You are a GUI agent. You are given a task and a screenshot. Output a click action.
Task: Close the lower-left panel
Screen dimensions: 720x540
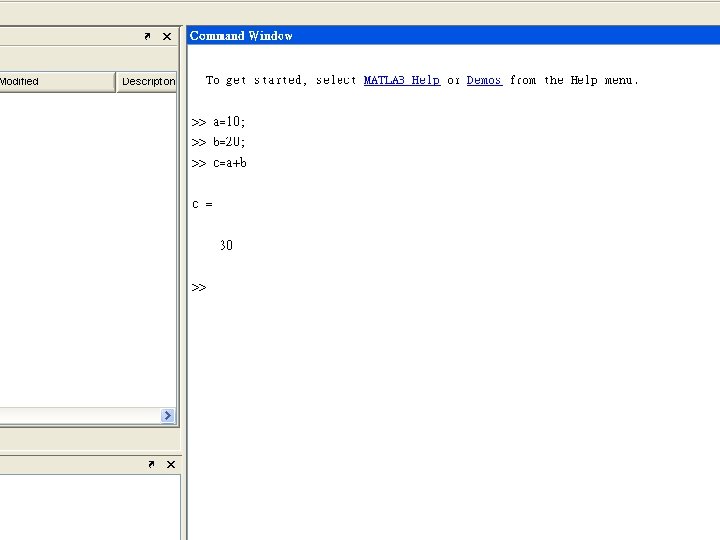click(x=171, y=464)
